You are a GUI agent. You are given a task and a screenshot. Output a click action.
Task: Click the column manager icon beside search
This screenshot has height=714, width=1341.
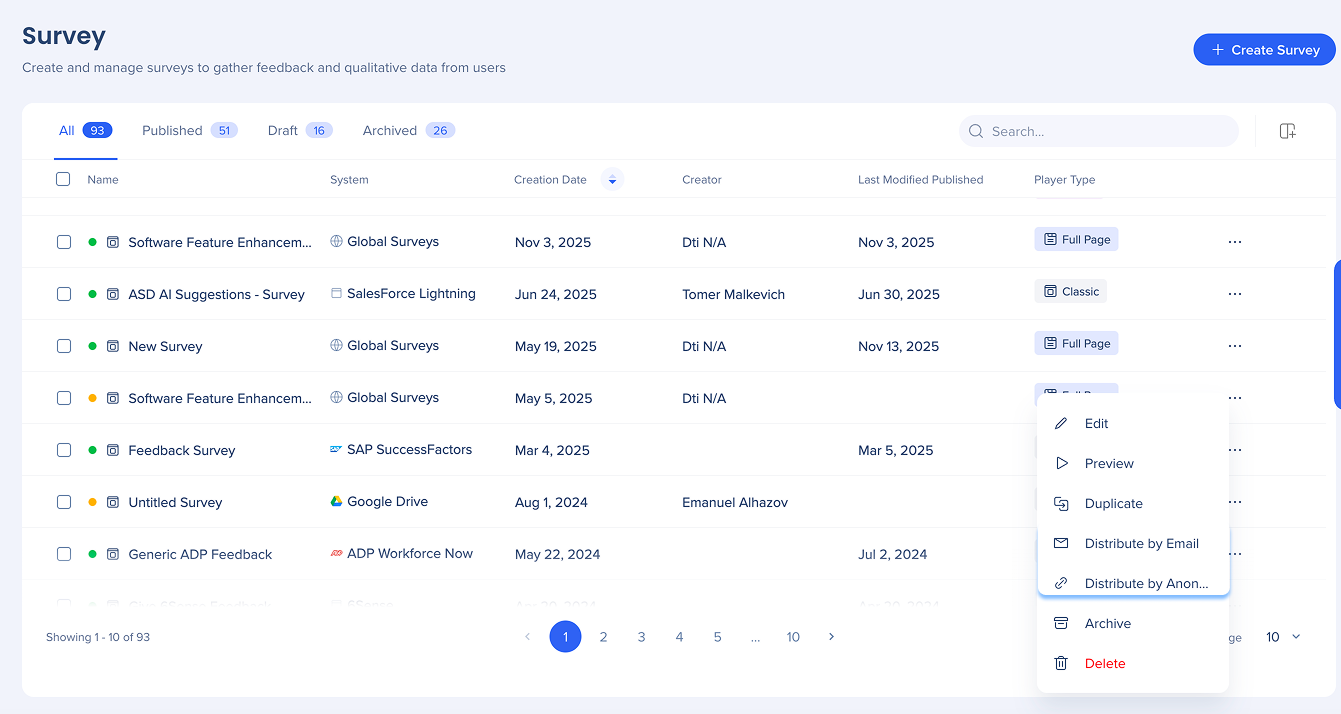pyautogui.click(x=1287, y=131)
